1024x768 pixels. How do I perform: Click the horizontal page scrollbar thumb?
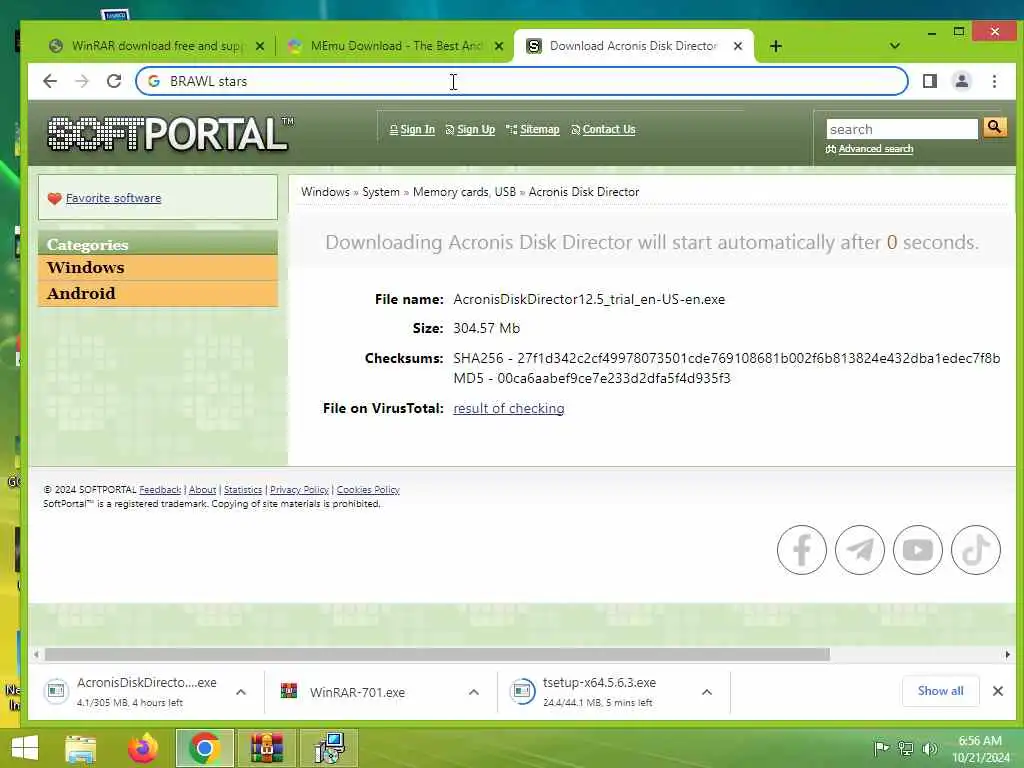pos(437,654)
